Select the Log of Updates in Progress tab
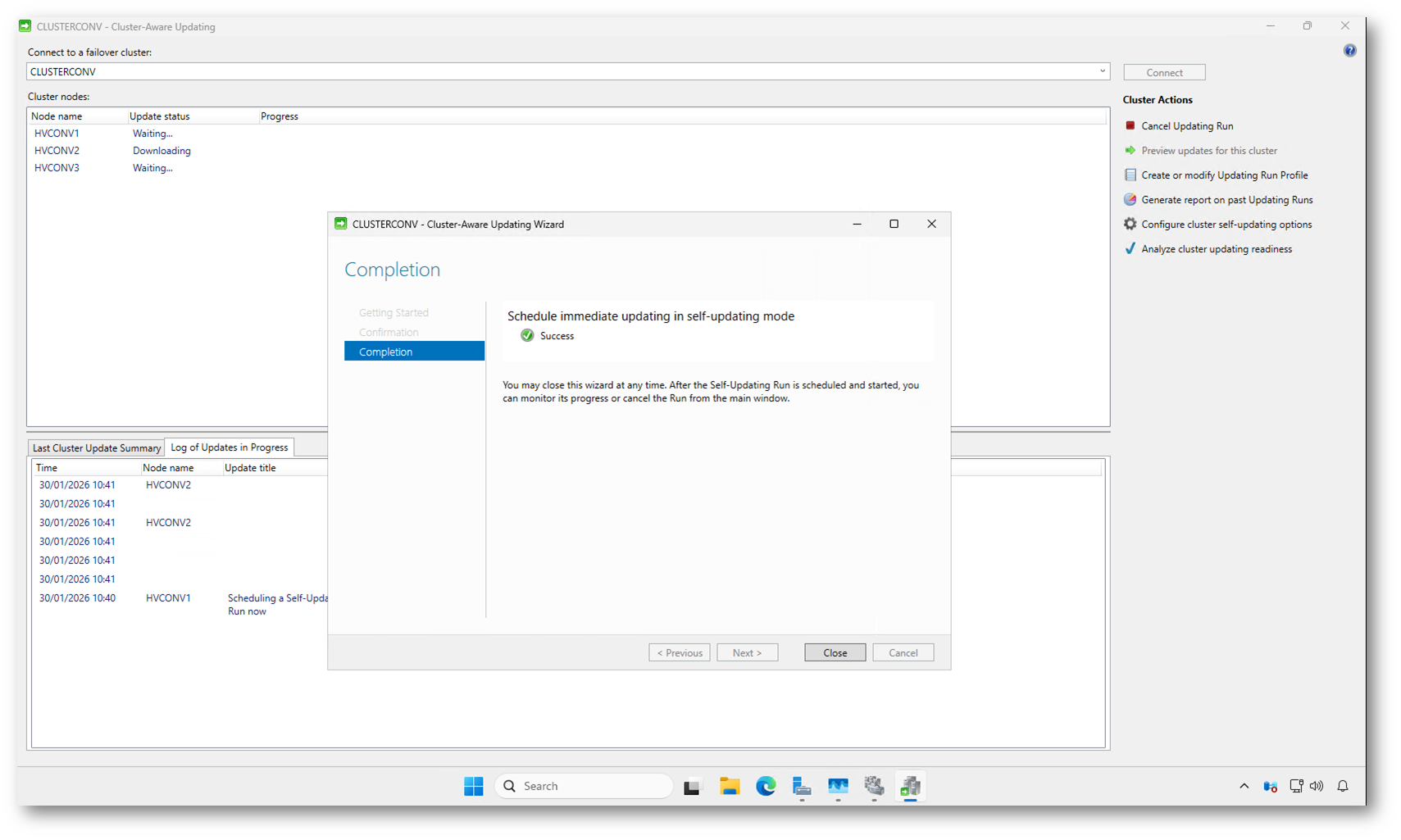The width and height of the screenshot is (1401, 840). [230, 447]
